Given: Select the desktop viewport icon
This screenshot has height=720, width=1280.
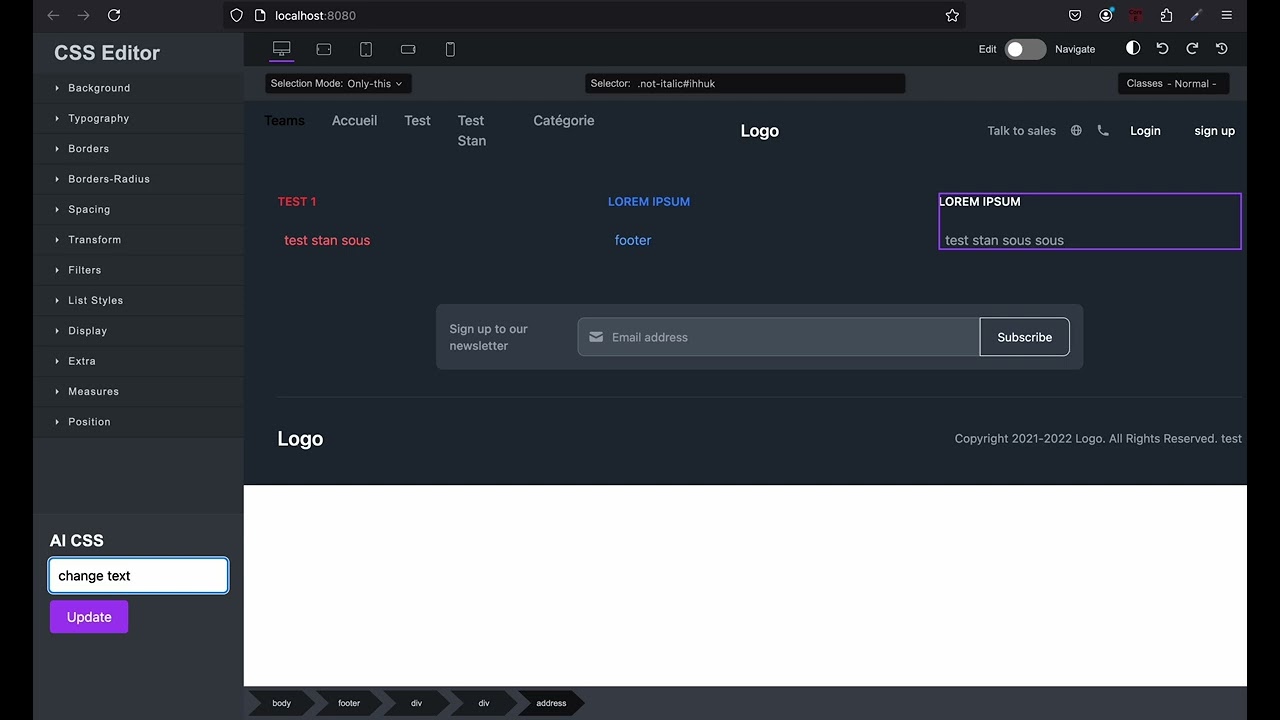Looking at the screenshot, I should pos(282,49).
